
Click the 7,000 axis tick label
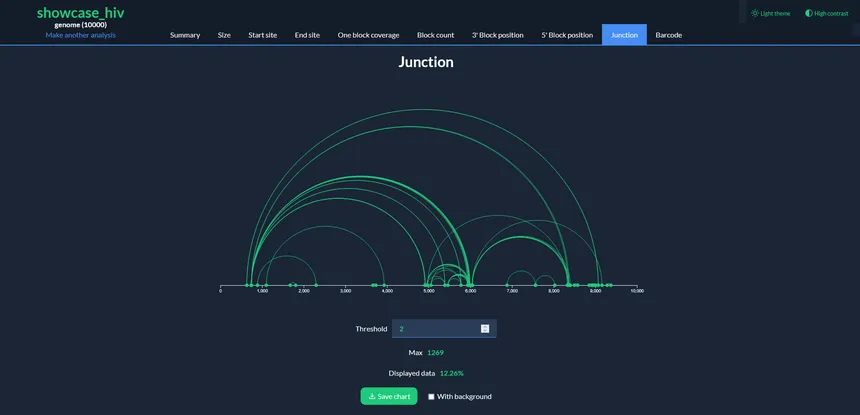512,291
